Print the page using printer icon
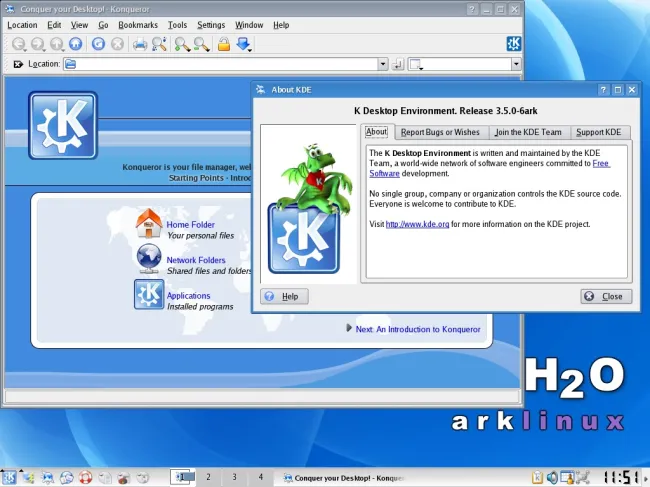 [x=140, y=44]
